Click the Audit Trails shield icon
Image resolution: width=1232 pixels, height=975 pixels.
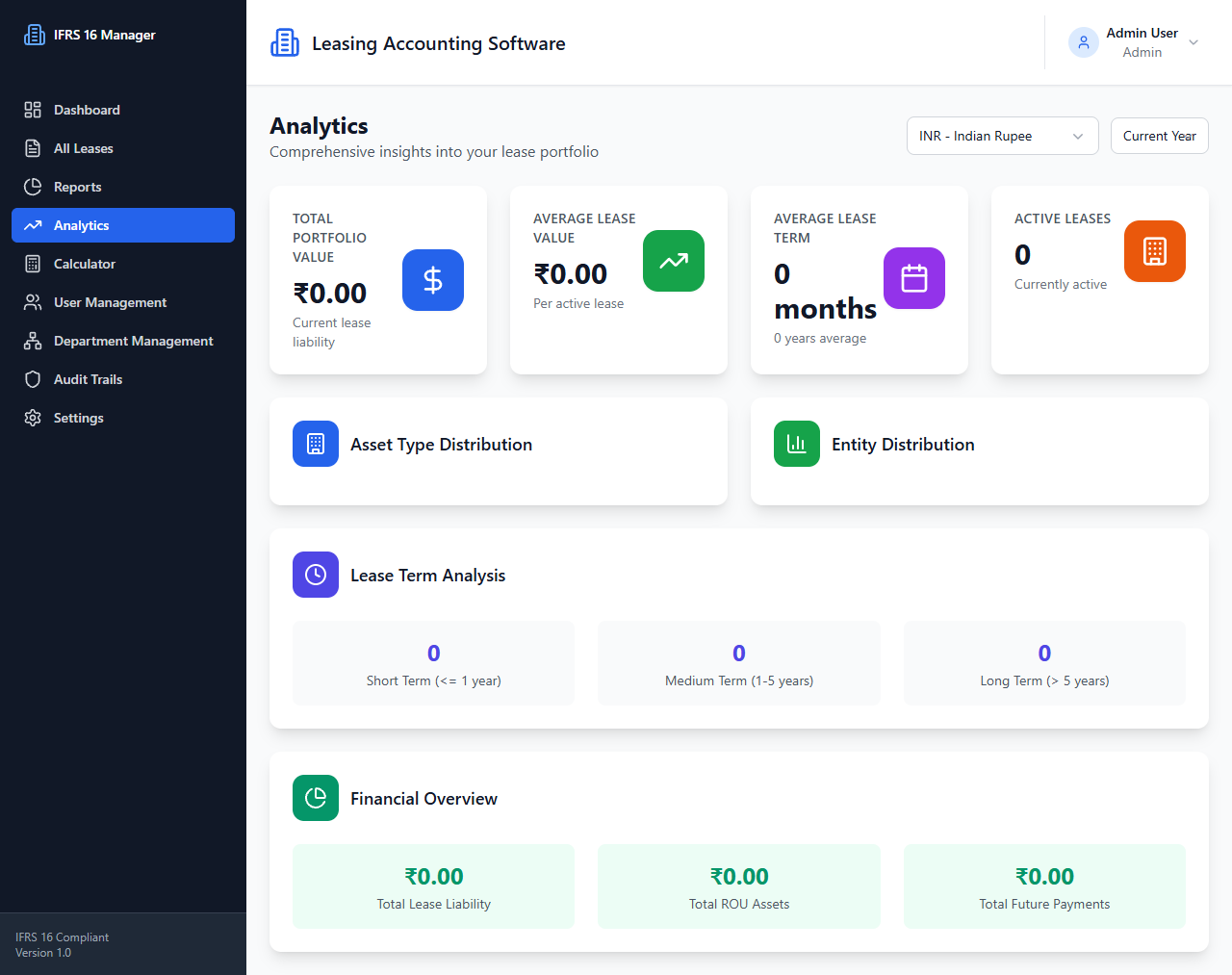pyautogui.click(x=33, y=379)
